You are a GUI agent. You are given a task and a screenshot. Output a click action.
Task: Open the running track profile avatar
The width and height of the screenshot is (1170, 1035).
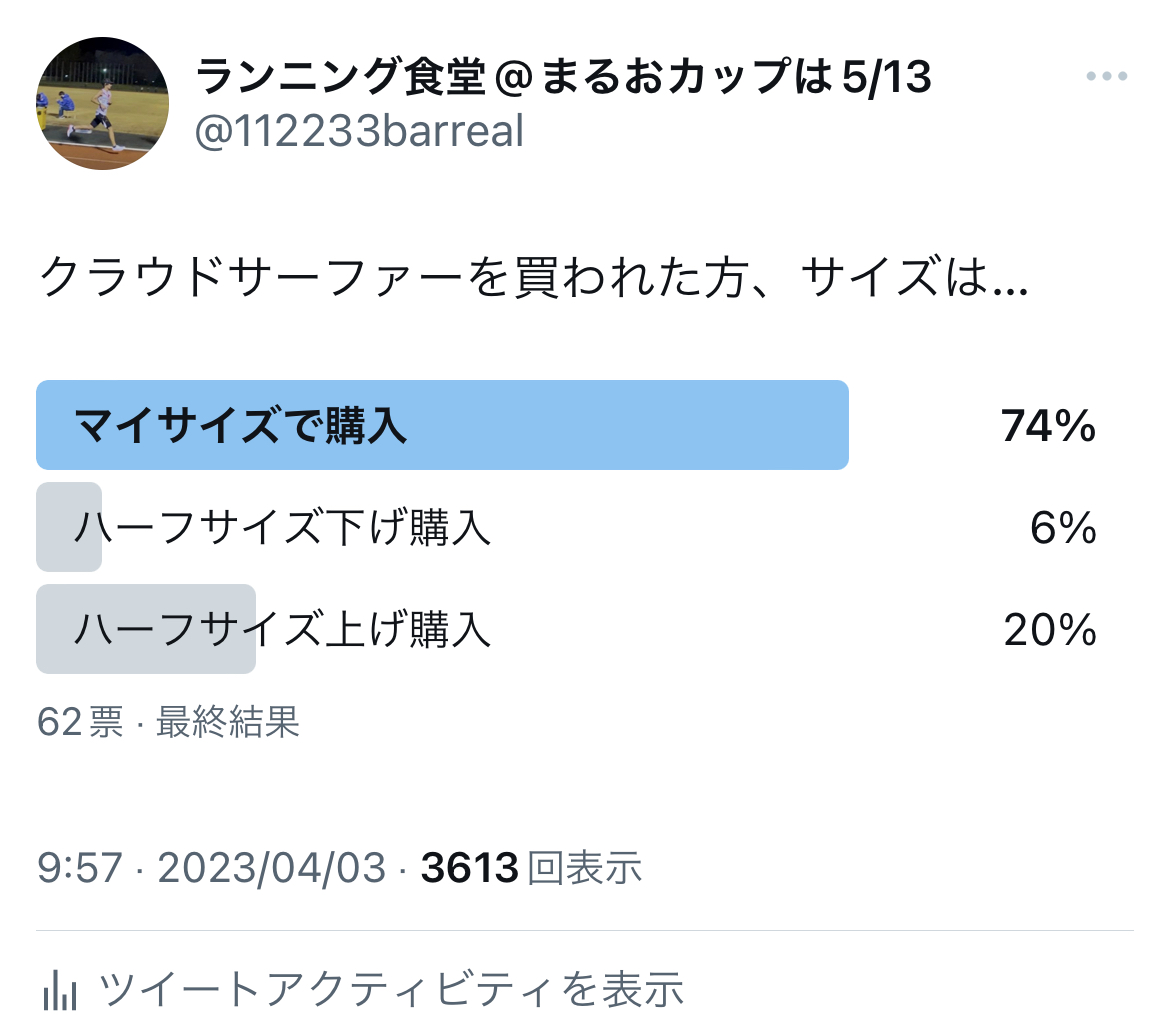[x=103, y=103]
